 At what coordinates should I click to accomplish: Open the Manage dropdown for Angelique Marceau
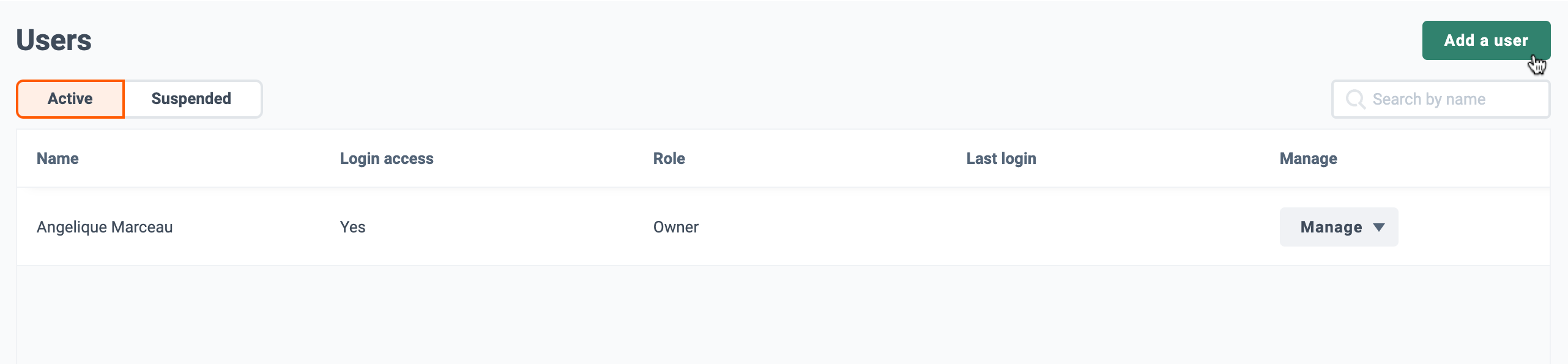[1339, 227]
